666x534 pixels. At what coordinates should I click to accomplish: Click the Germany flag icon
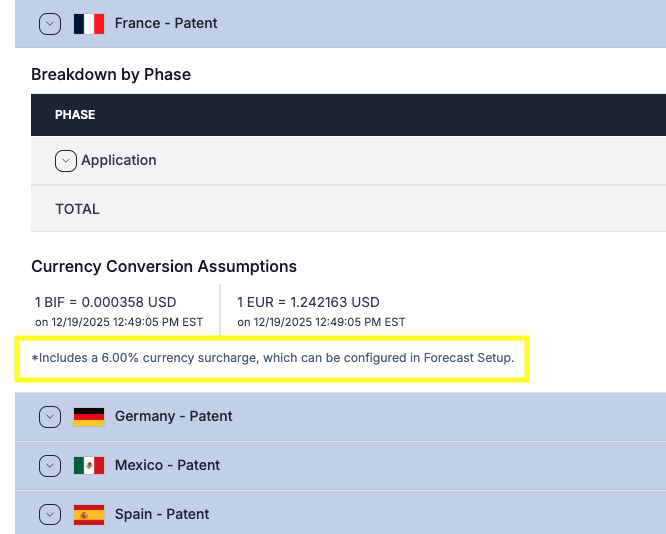coord(89,417)
